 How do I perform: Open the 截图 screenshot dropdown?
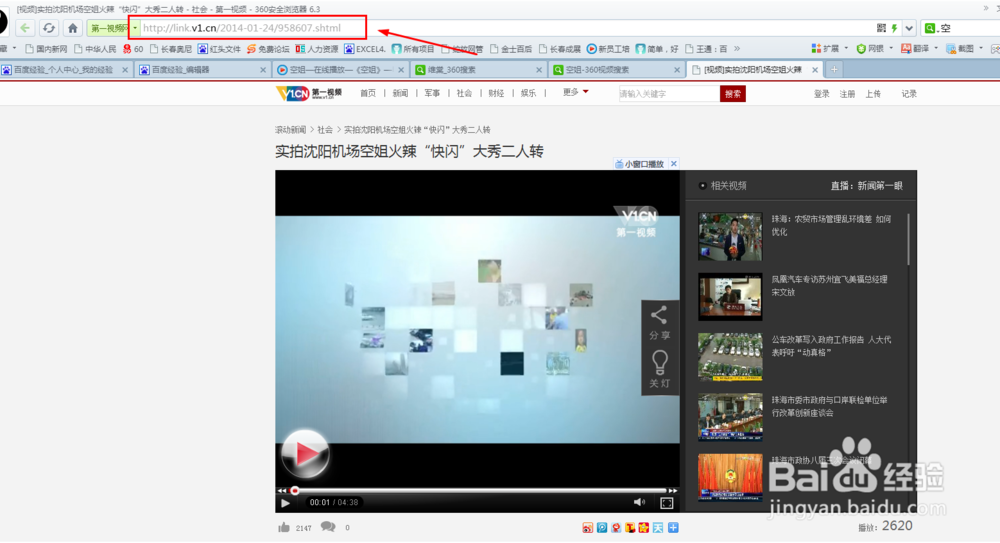pyautogui.click(x=964, y=48)
